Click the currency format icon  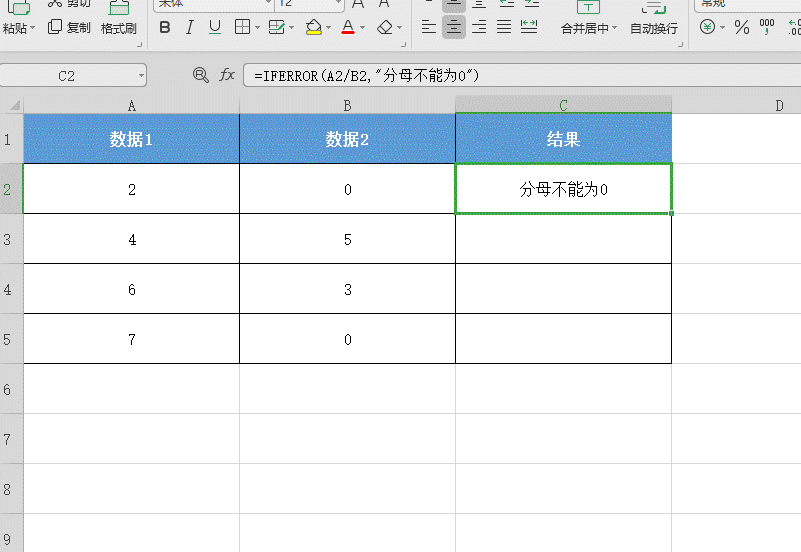click(x=708, y=27)
